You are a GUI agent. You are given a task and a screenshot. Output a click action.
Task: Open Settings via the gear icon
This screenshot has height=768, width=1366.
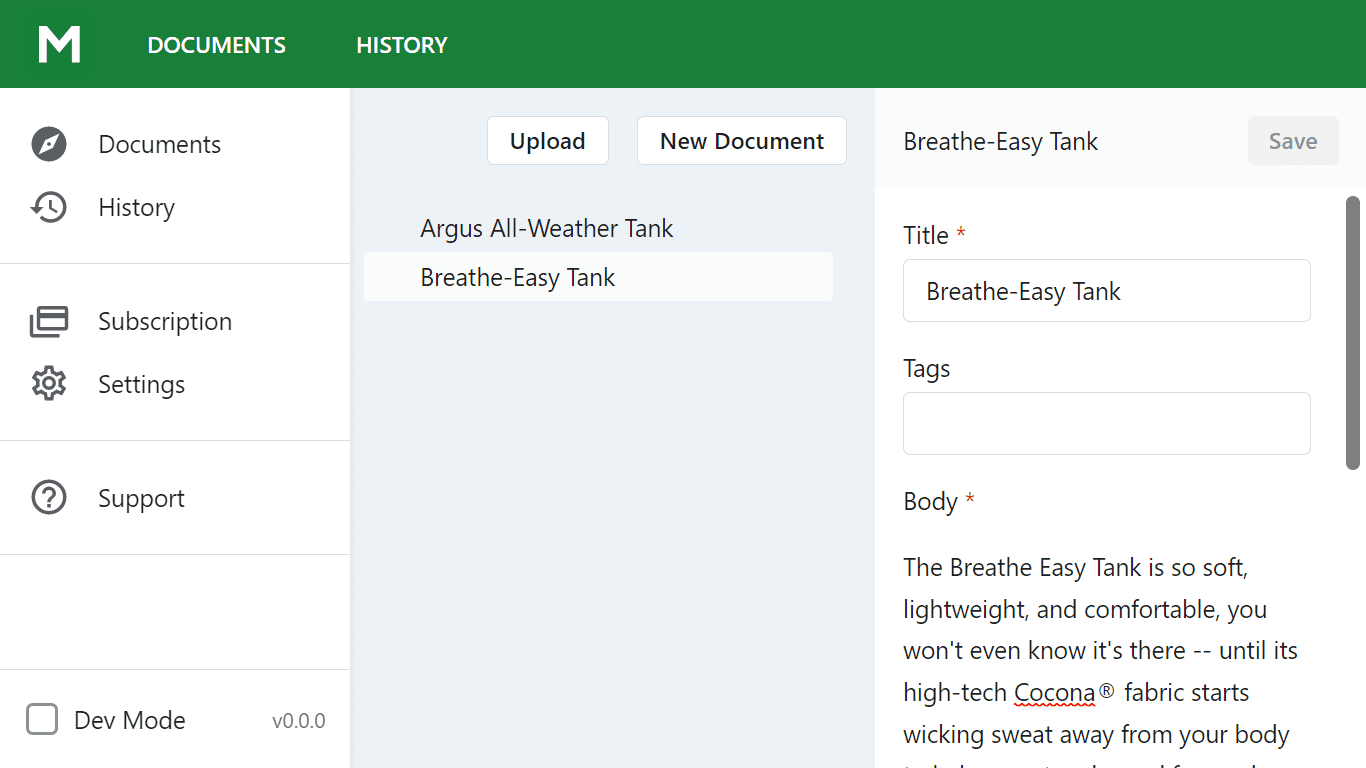pos(49,384)
